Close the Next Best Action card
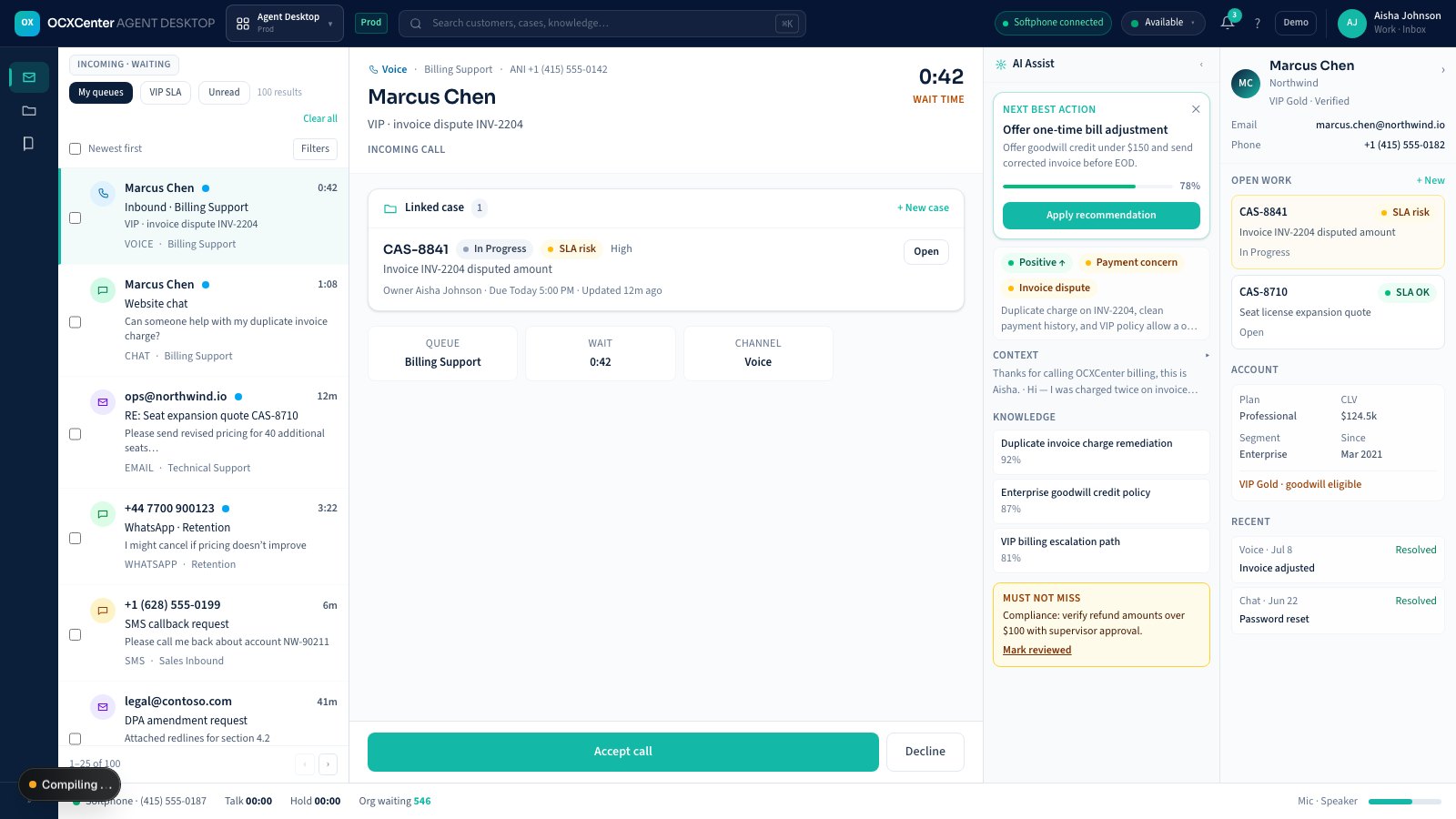The height and width of the screenshot is (819, 1456). coord(1196,109)
